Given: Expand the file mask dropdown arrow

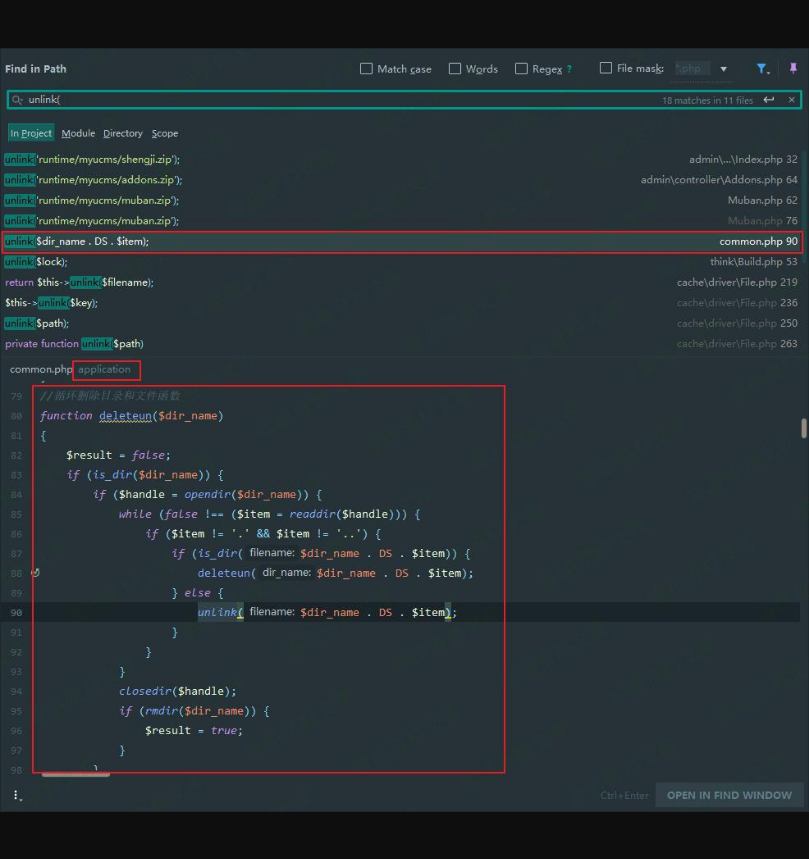Looking at the screenshot, I should (x=724, y=69).
